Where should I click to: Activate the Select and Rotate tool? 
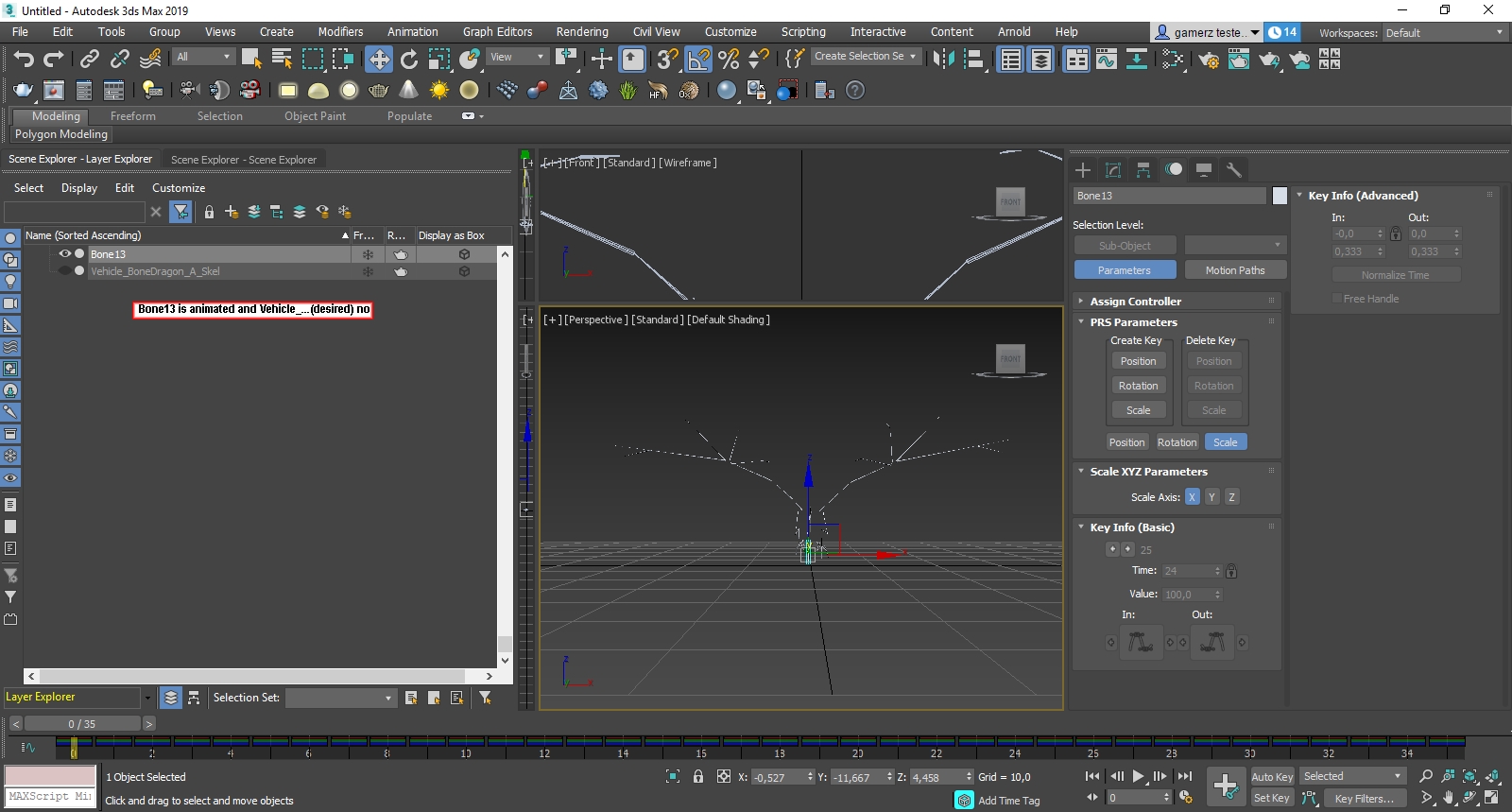(x=409, y=60)
